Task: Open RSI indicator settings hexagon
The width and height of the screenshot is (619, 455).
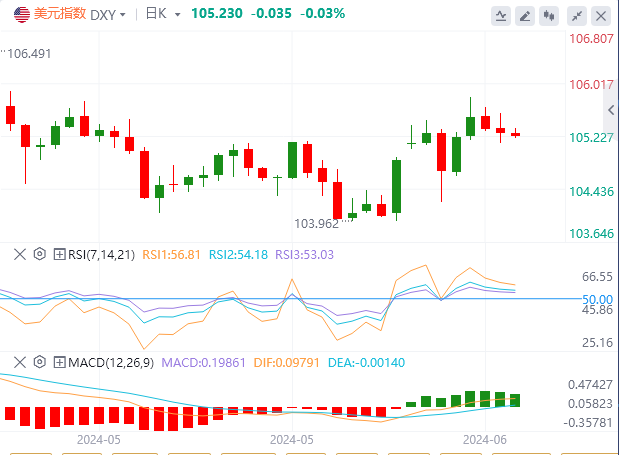Action: [39, 254]
